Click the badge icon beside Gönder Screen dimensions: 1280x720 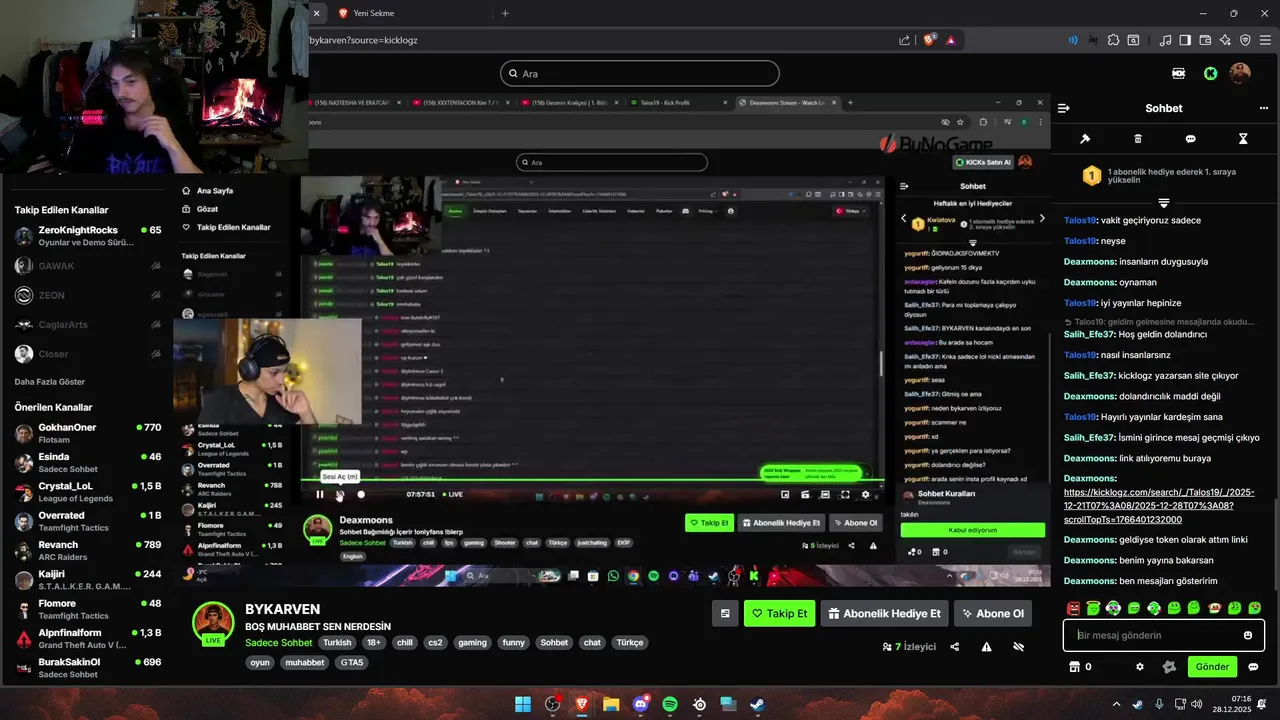point(1168,667)
